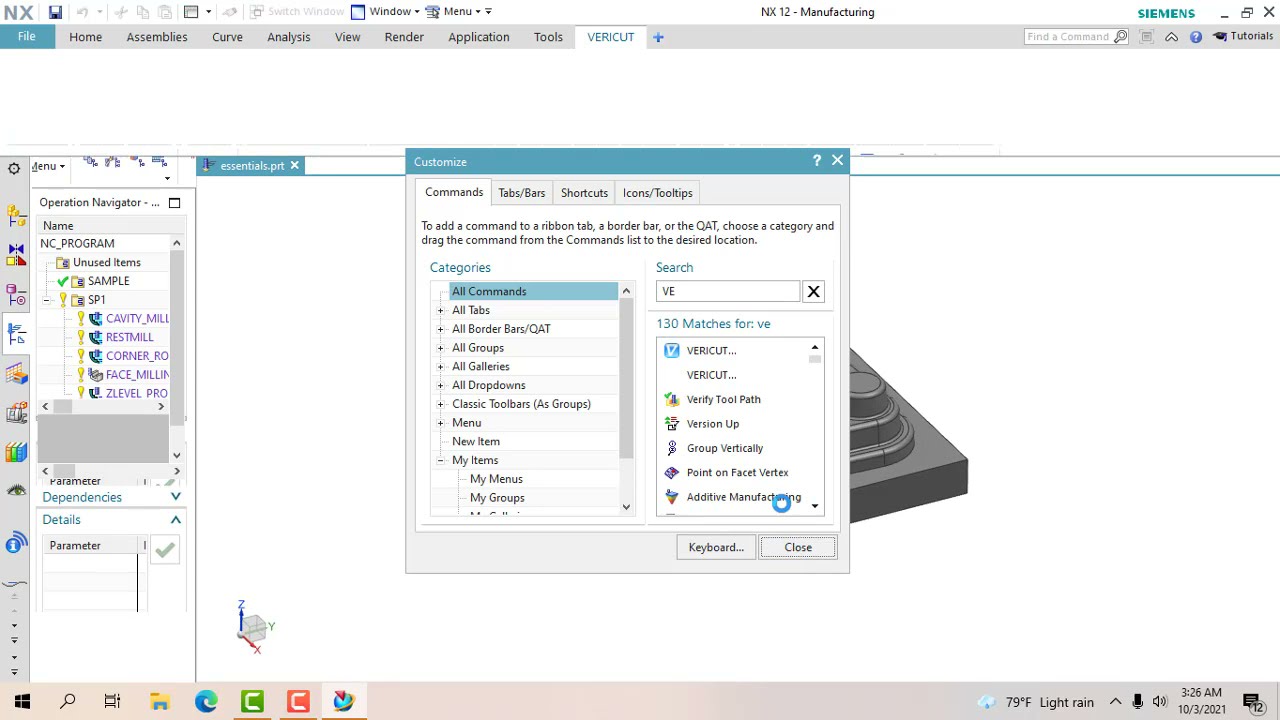Screen dimensions: 1280x720
Task: Click Close button in Customize dialog
Action: [x=798, y=547]
